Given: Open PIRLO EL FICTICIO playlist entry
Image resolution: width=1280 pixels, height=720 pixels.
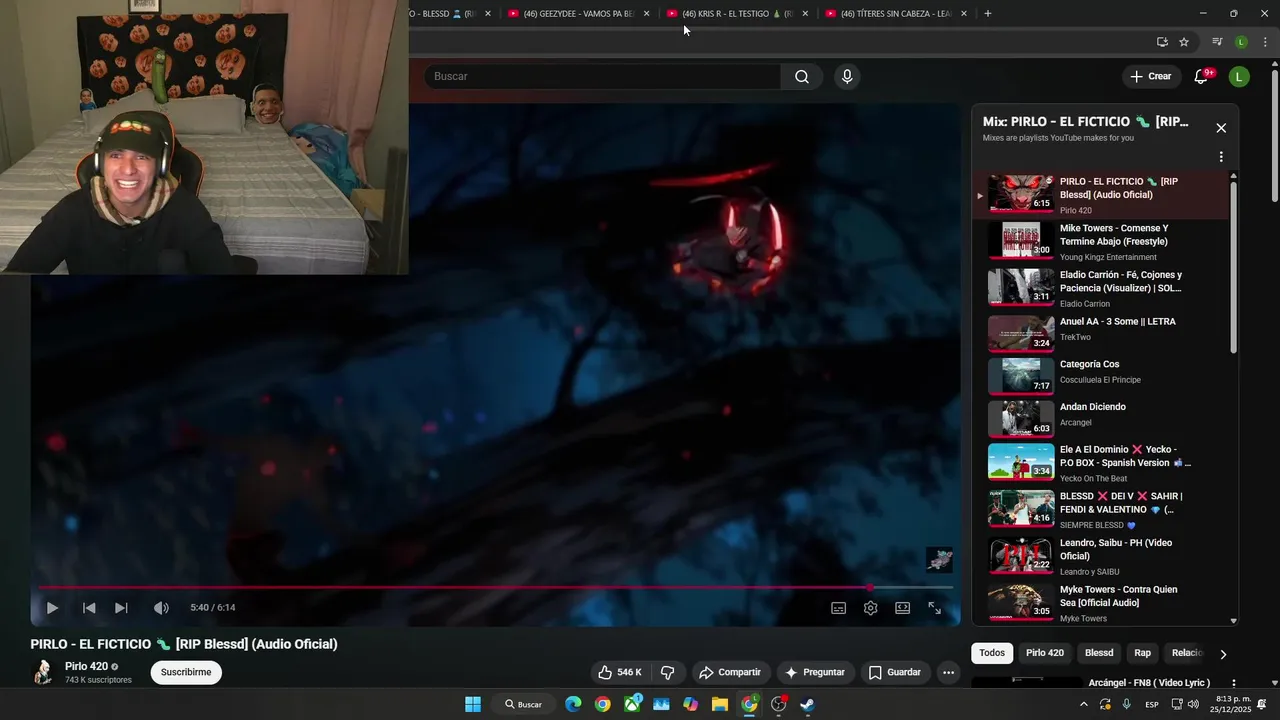Looking at the screenshot, I should (x=1100, y=195).
